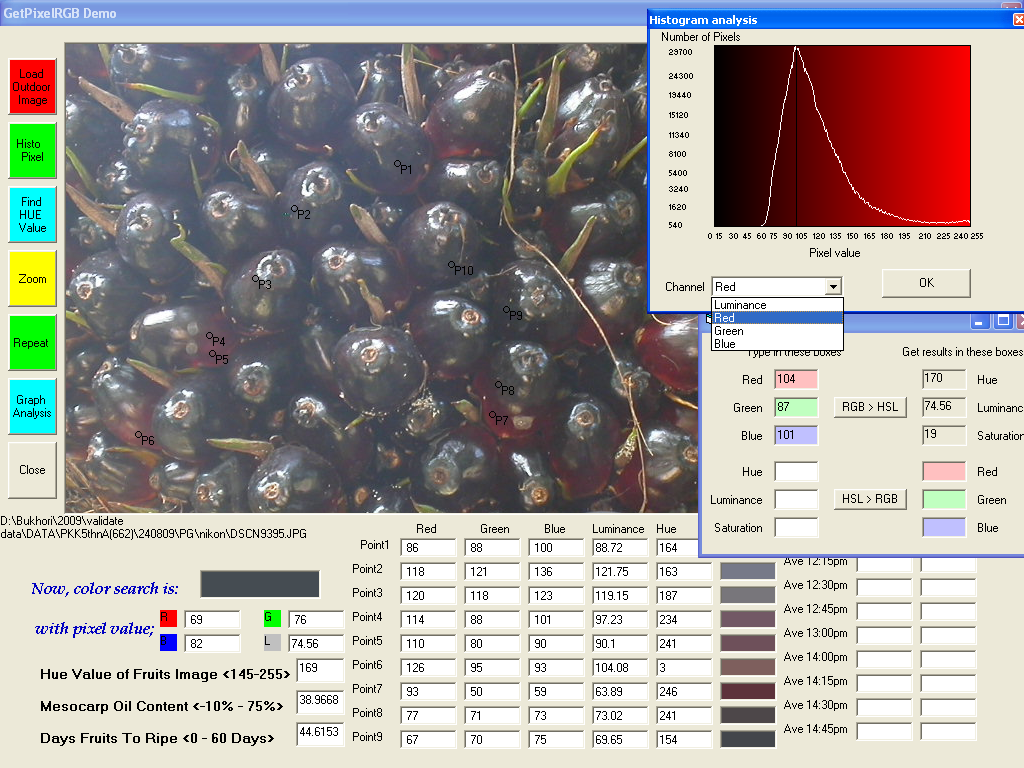Click the Red value input showing 104
This screenshot has width=1024, height=768.
pos(796,380)
